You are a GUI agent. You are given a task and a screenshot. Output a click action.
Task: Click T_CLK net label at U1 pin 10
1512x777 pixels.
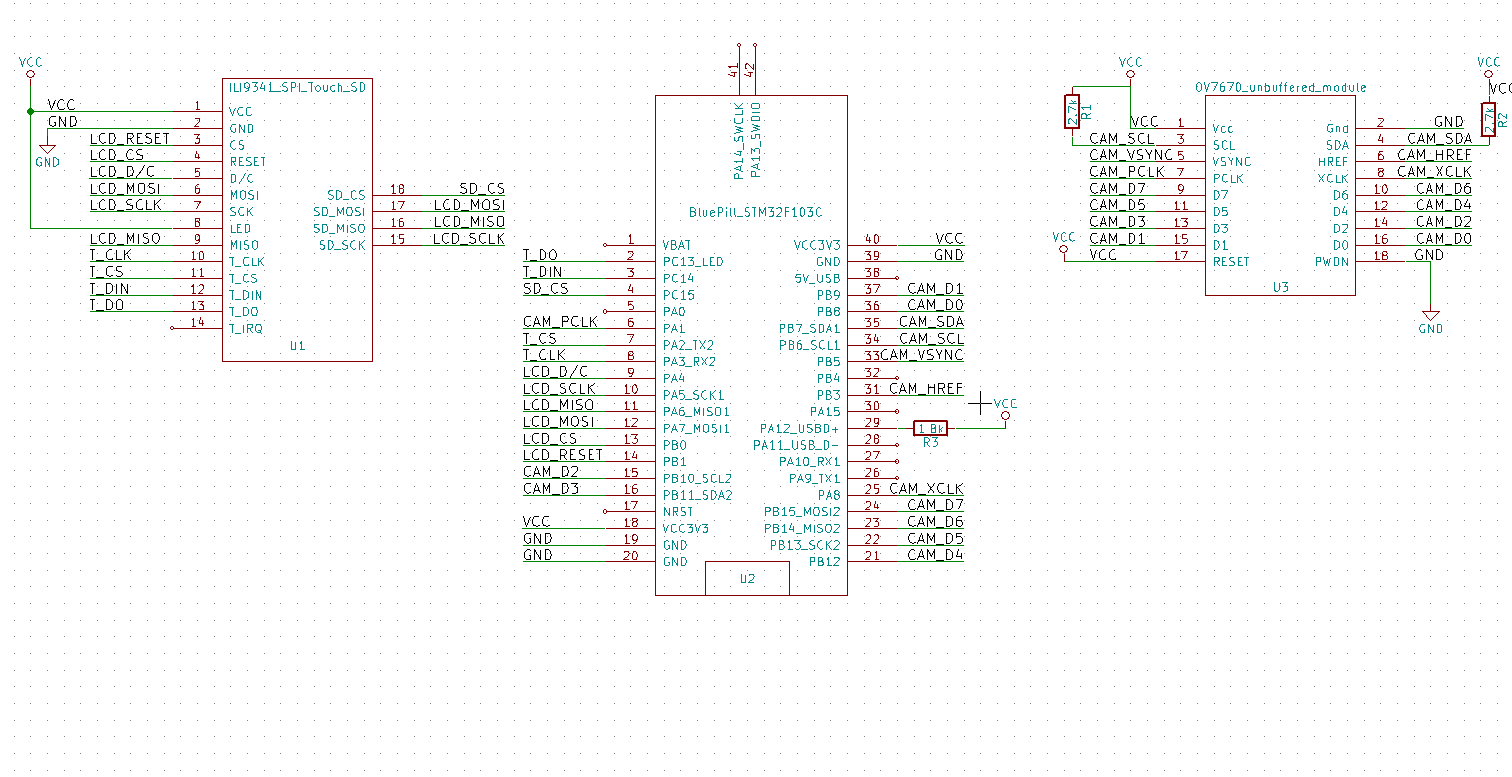point(111,255)
